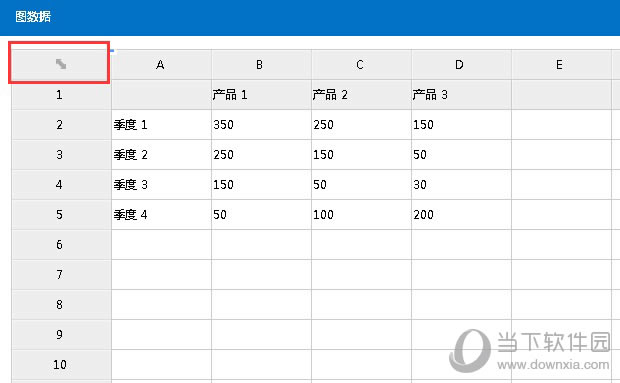Click empty cell A6
The image size is (620, 383).
161,245
